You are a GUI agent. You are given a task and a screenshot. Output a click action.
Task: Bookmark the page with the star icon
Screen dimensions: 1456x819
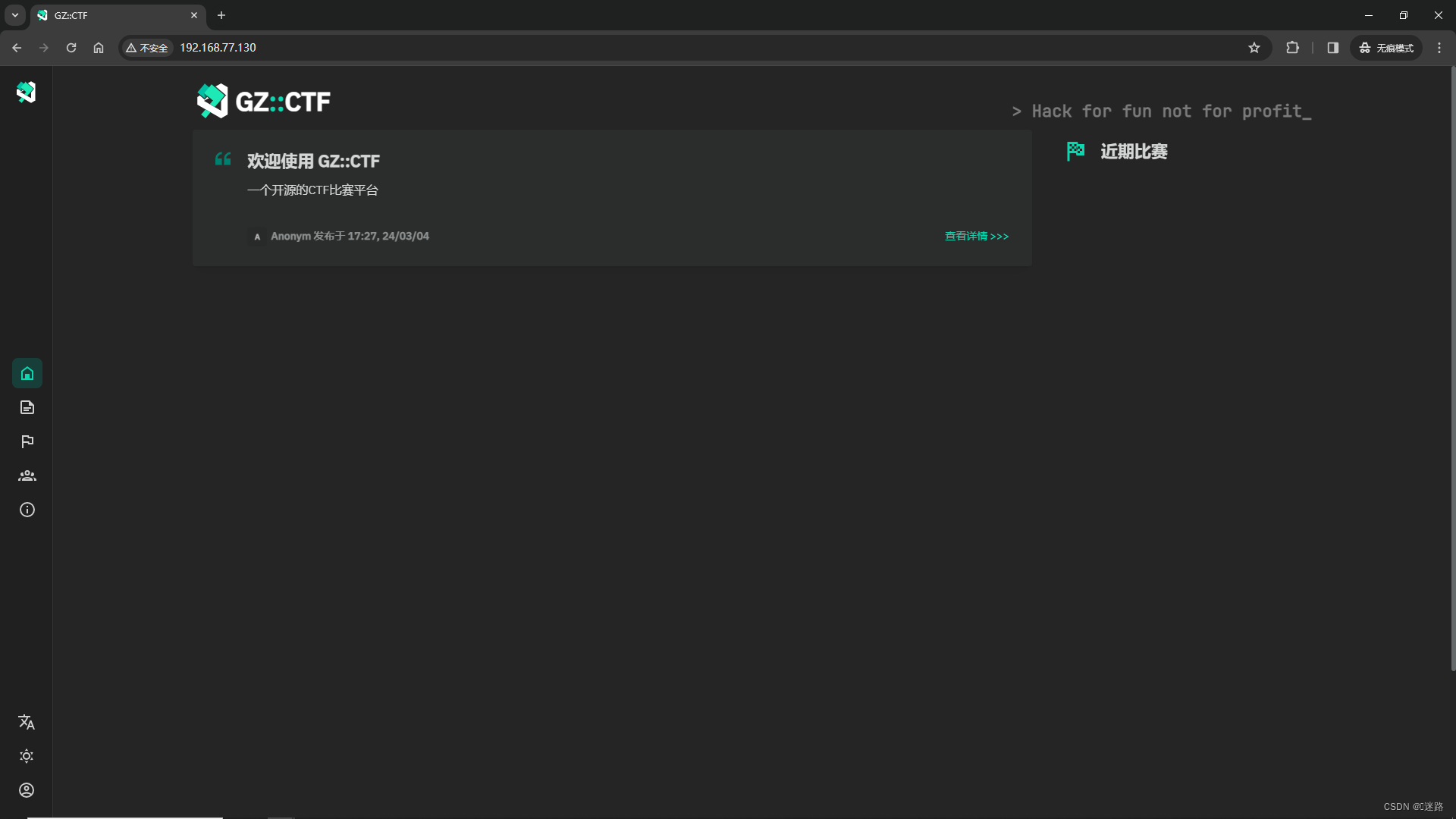click(x=1254, y=48)
